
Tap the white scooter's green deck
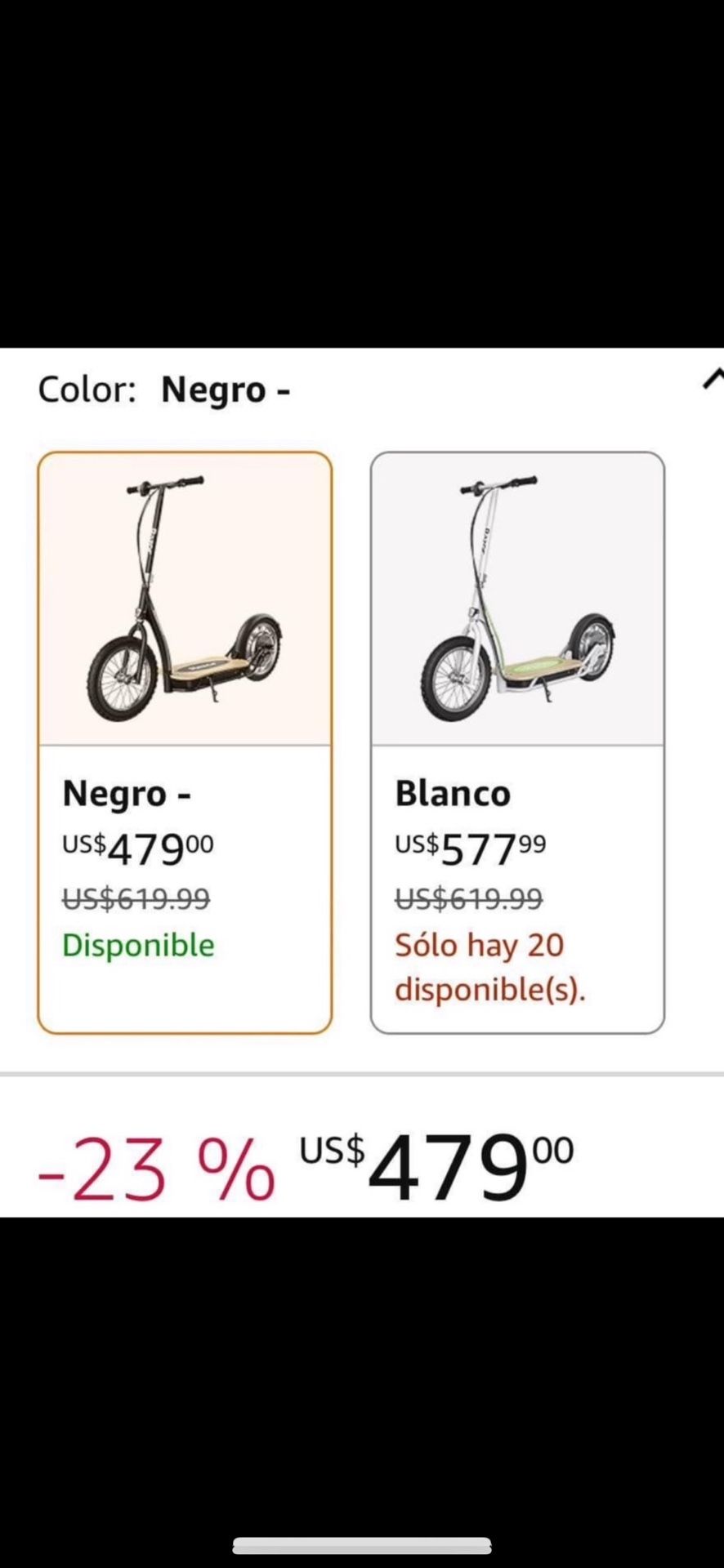point(539,664)
